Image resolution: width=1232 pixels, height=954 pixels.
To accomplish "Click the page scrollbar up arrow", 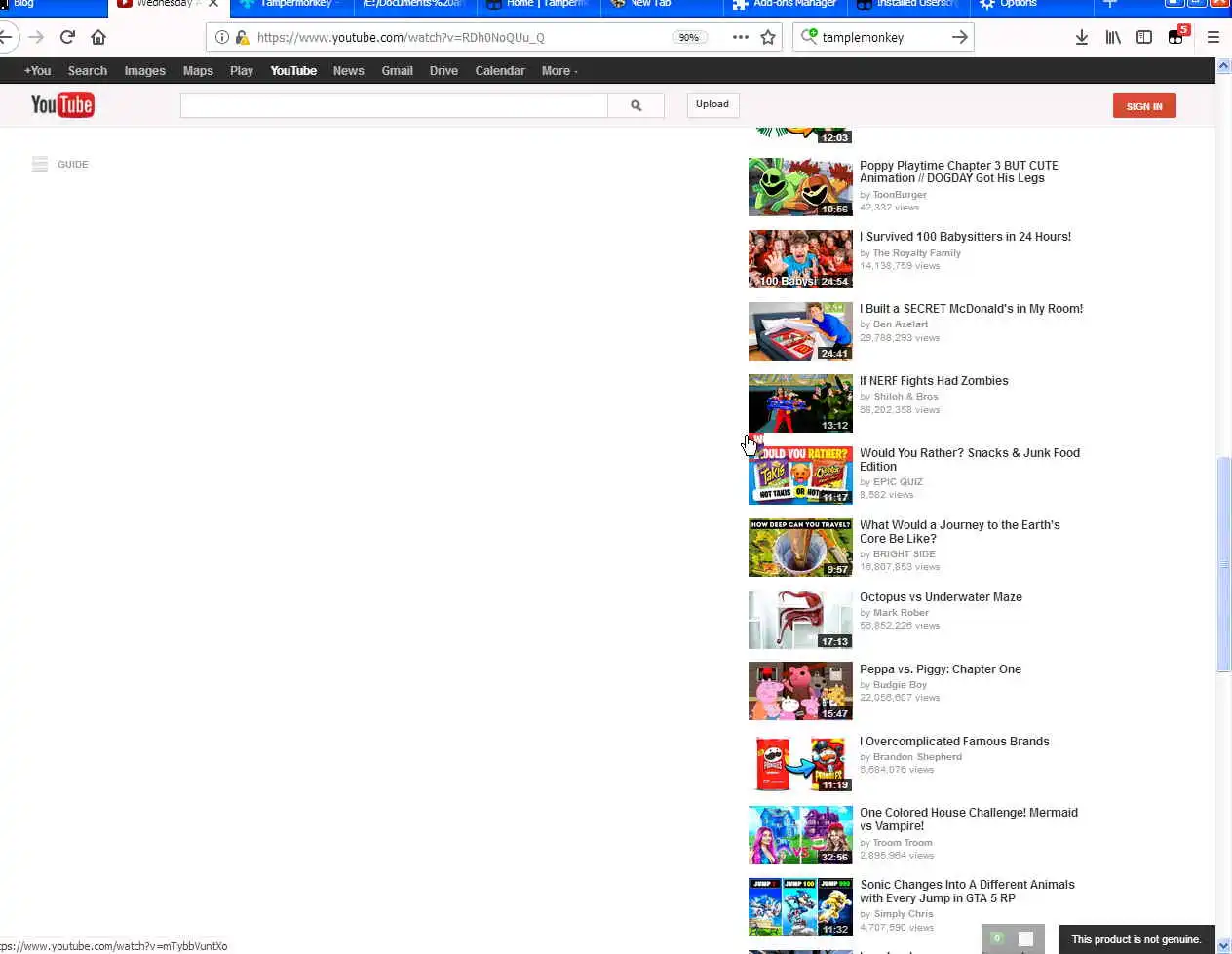I will [1223, 65].
